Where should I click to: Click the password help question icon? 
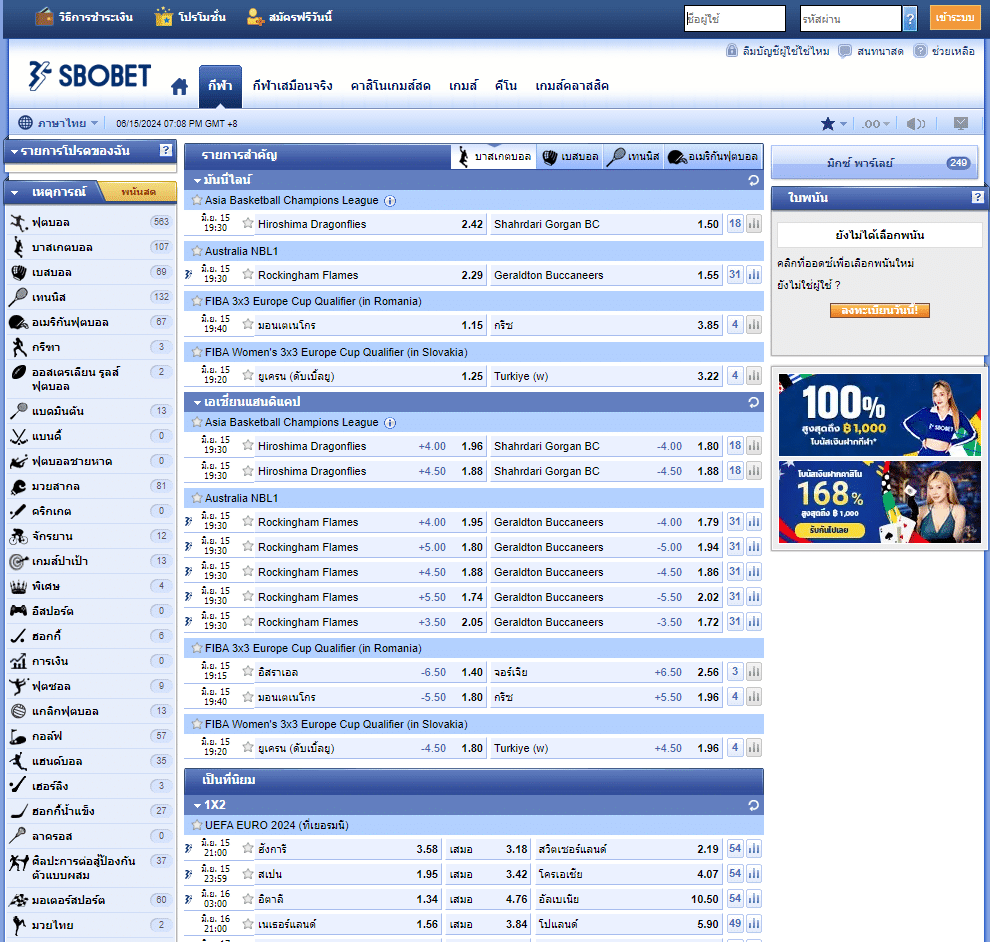910,19
